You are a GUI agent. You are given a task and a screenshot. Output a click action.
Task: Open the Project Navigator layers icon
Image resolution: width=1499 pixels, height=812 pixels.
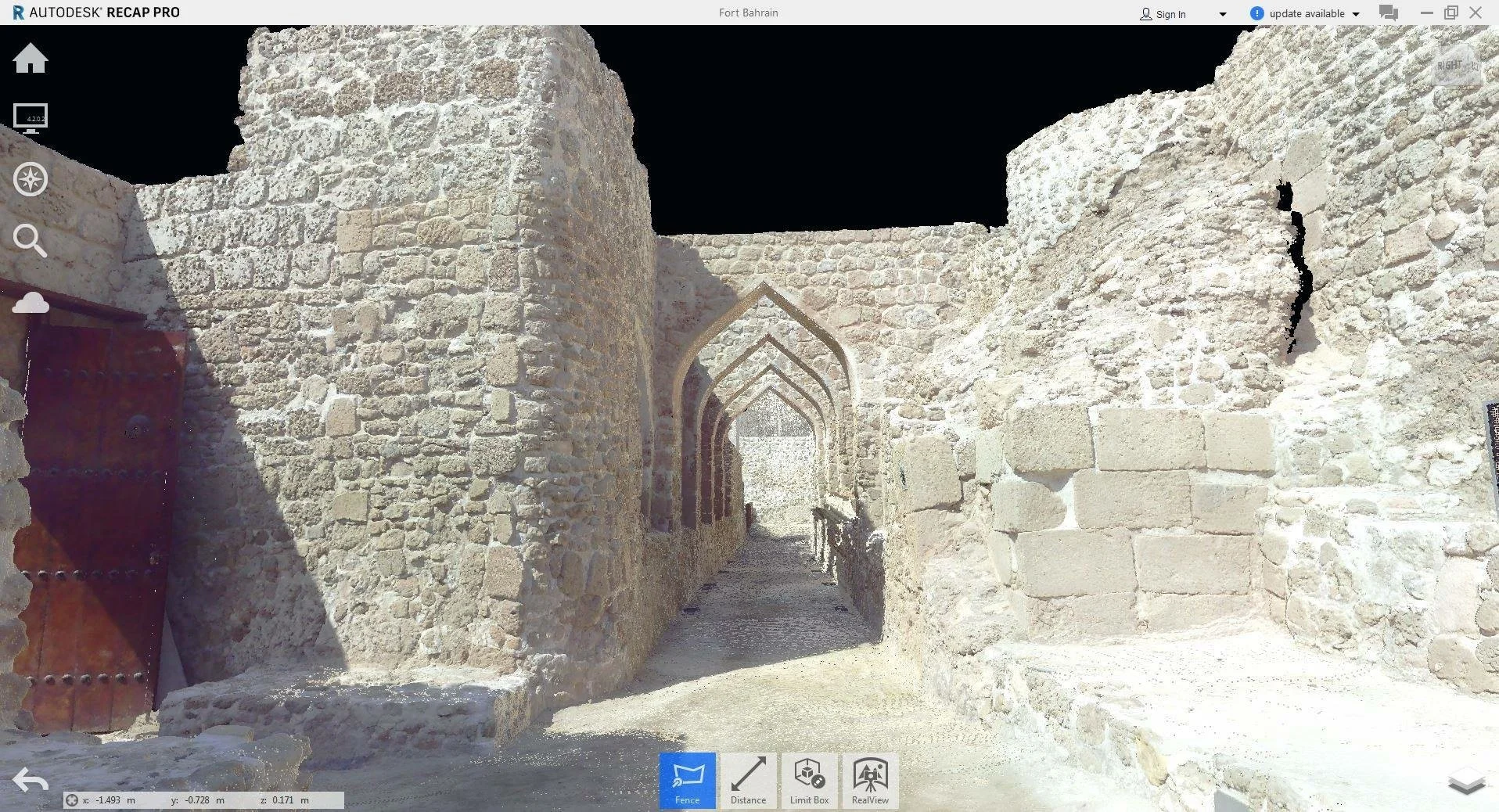pos(1466,782)
